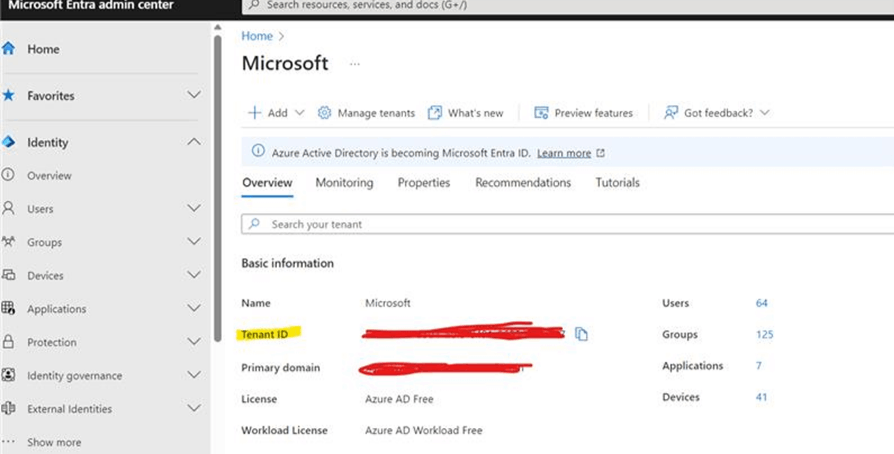The image size is (894, 454).
Task: Click Preview features button
Action: [583, 113]
